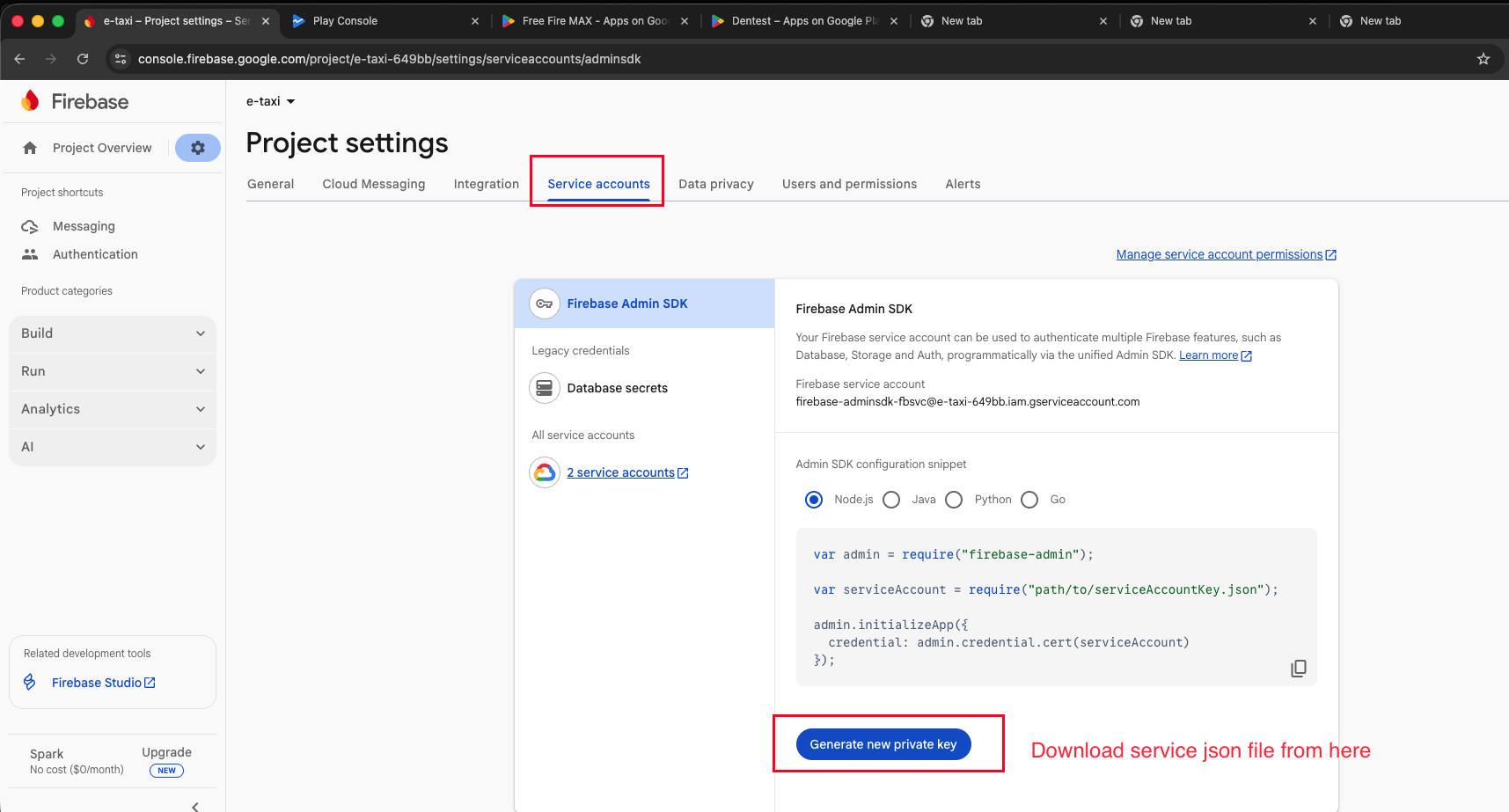Switch to the Dentest browser tab
Screen dimensions: 1509x812
click(x=804, y=21)
